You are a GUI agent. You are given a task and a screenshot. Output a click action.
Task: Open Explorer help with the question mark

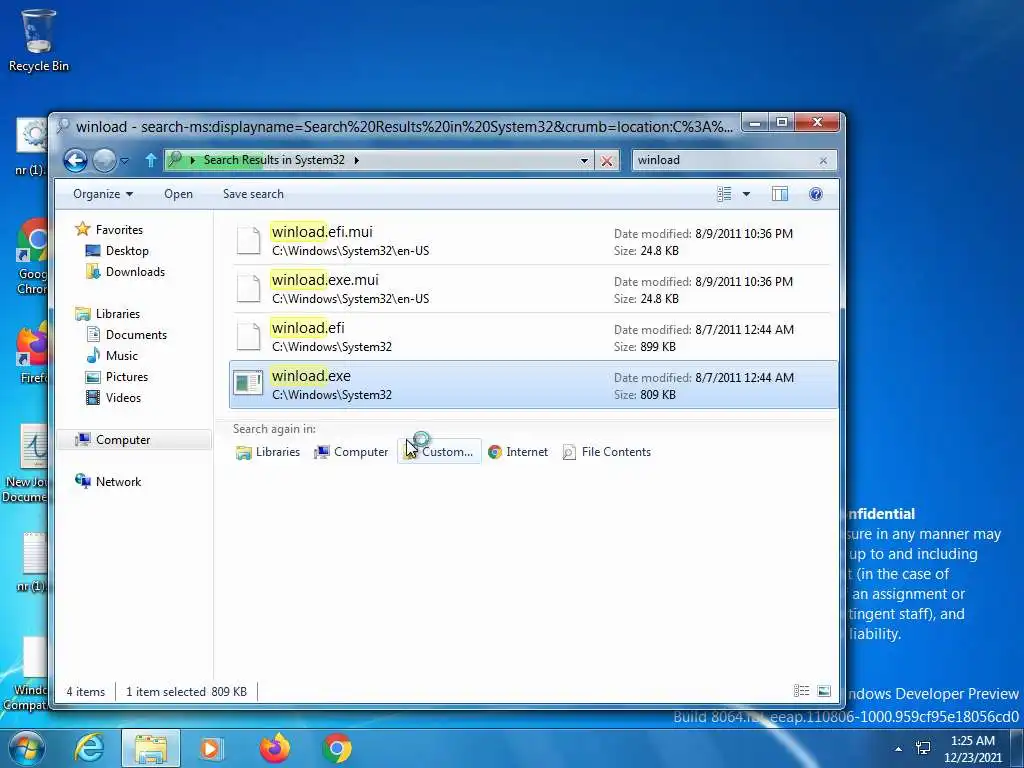tap(816, 194)
